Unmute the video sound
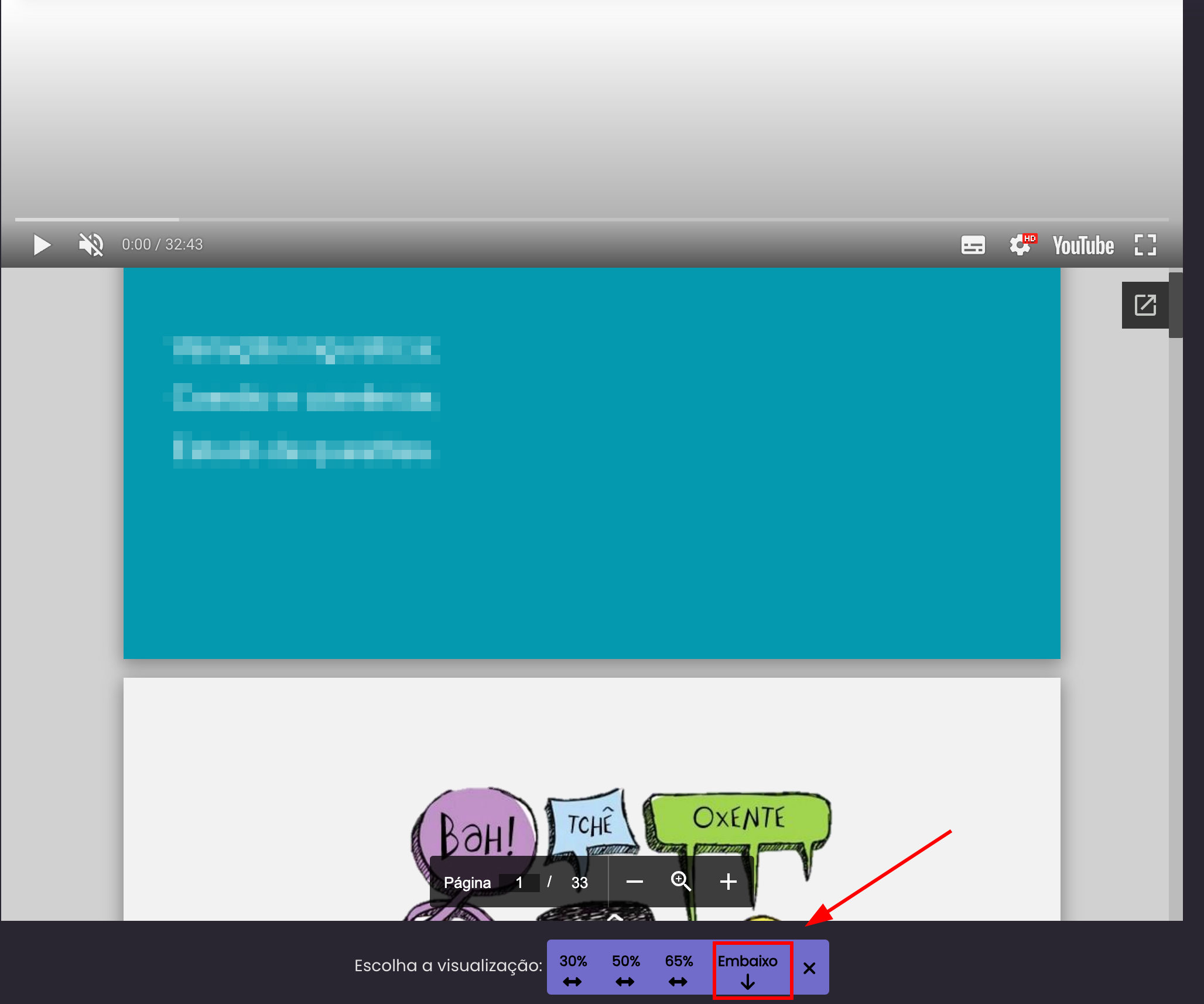Image resolution: width=1204 pixels, height=1004 pixels. (91, 245)
